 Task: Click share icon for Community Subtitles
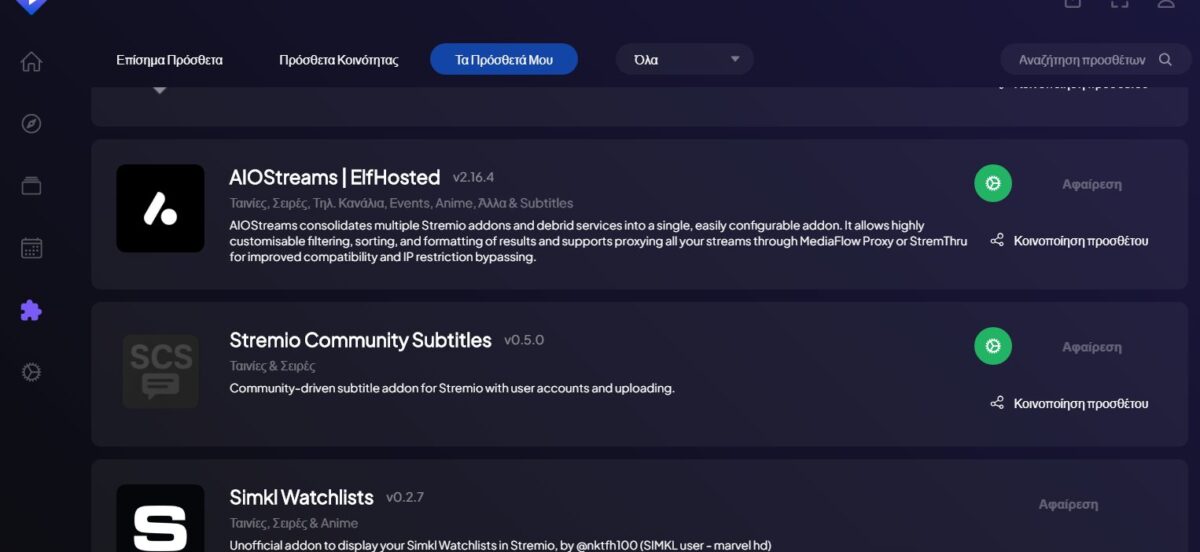[997, 403]
